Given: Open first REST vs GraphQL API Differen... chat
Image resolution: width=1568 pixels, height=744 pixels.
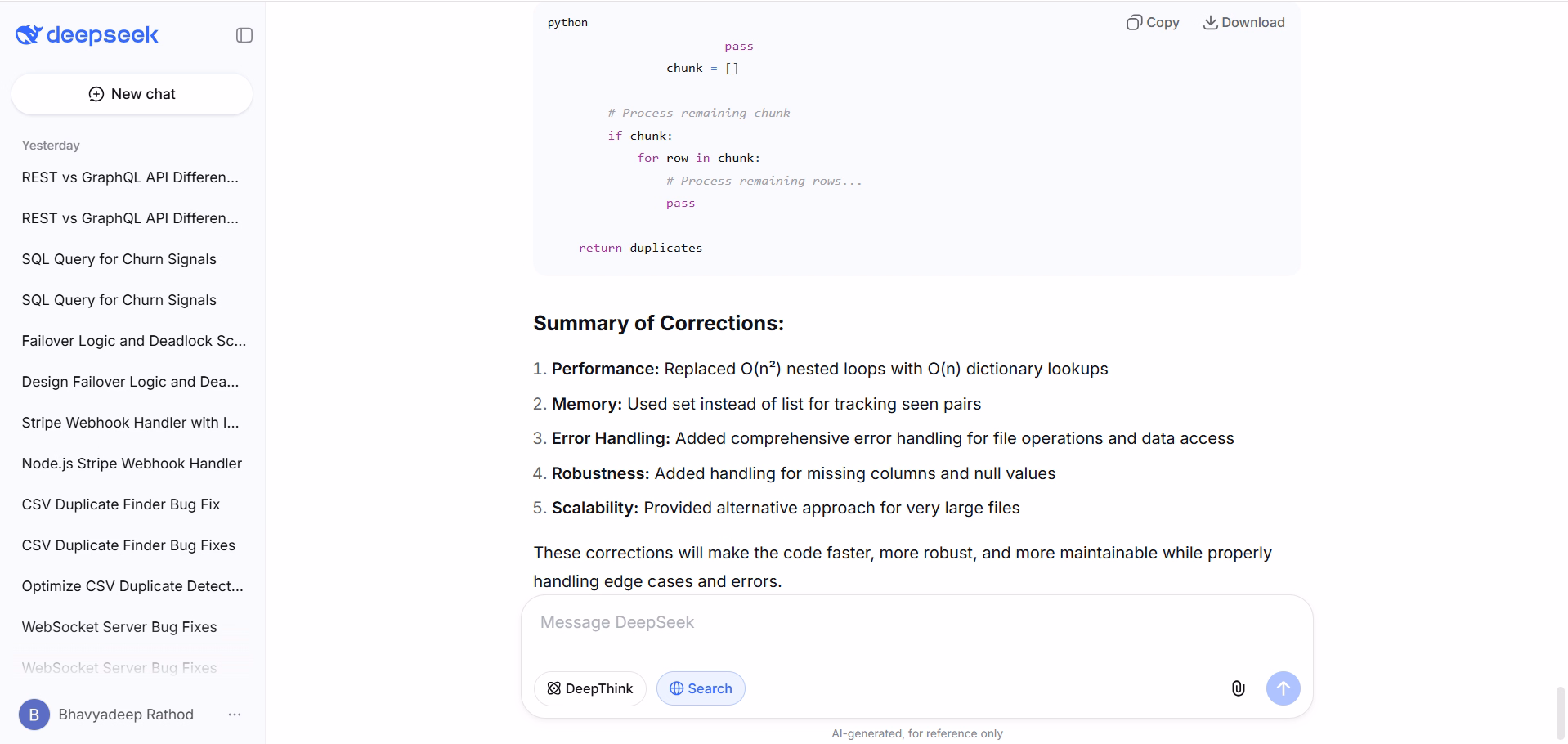Looking at the screenshot, I should 131,177.
